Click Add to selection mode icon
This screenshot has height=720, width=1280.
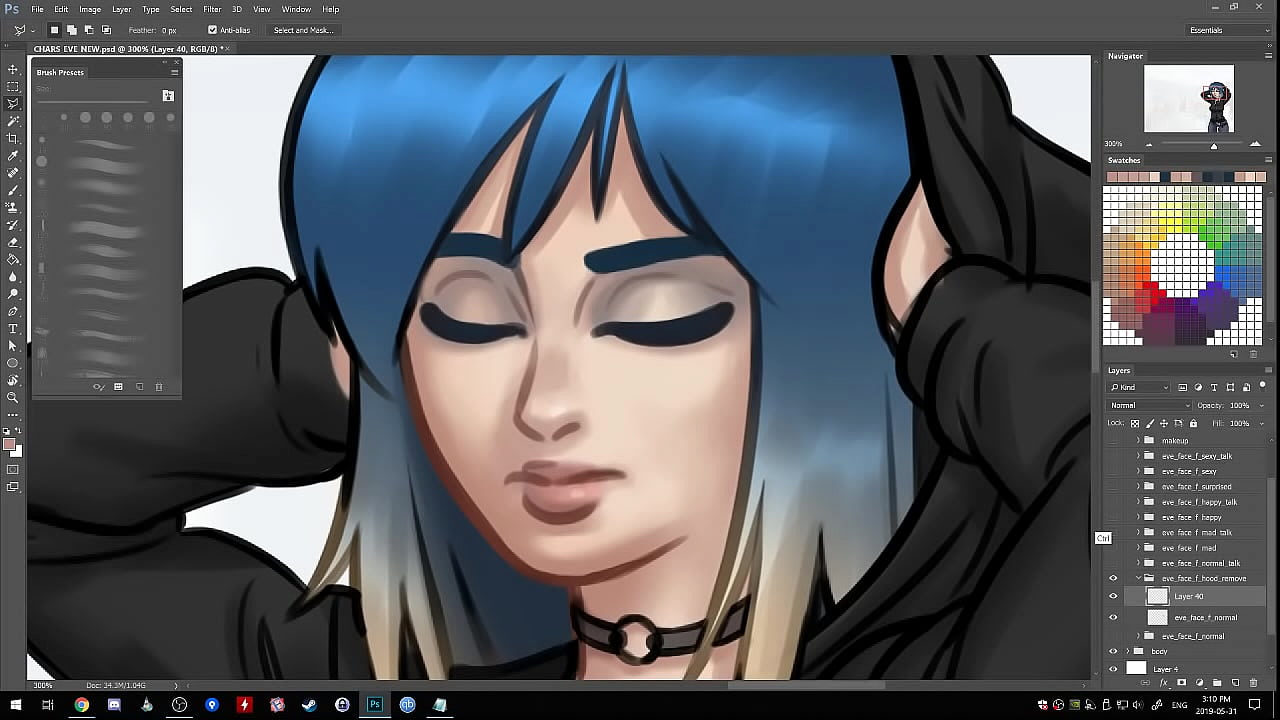[72, 30]
